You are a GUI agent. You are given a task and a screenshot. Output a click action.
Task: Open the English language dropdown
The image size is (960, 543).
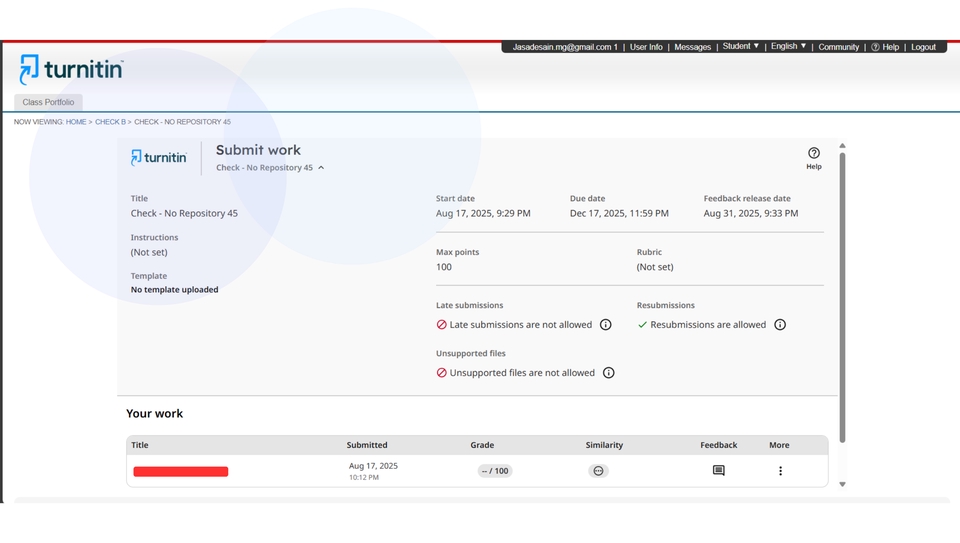point(788,47)
